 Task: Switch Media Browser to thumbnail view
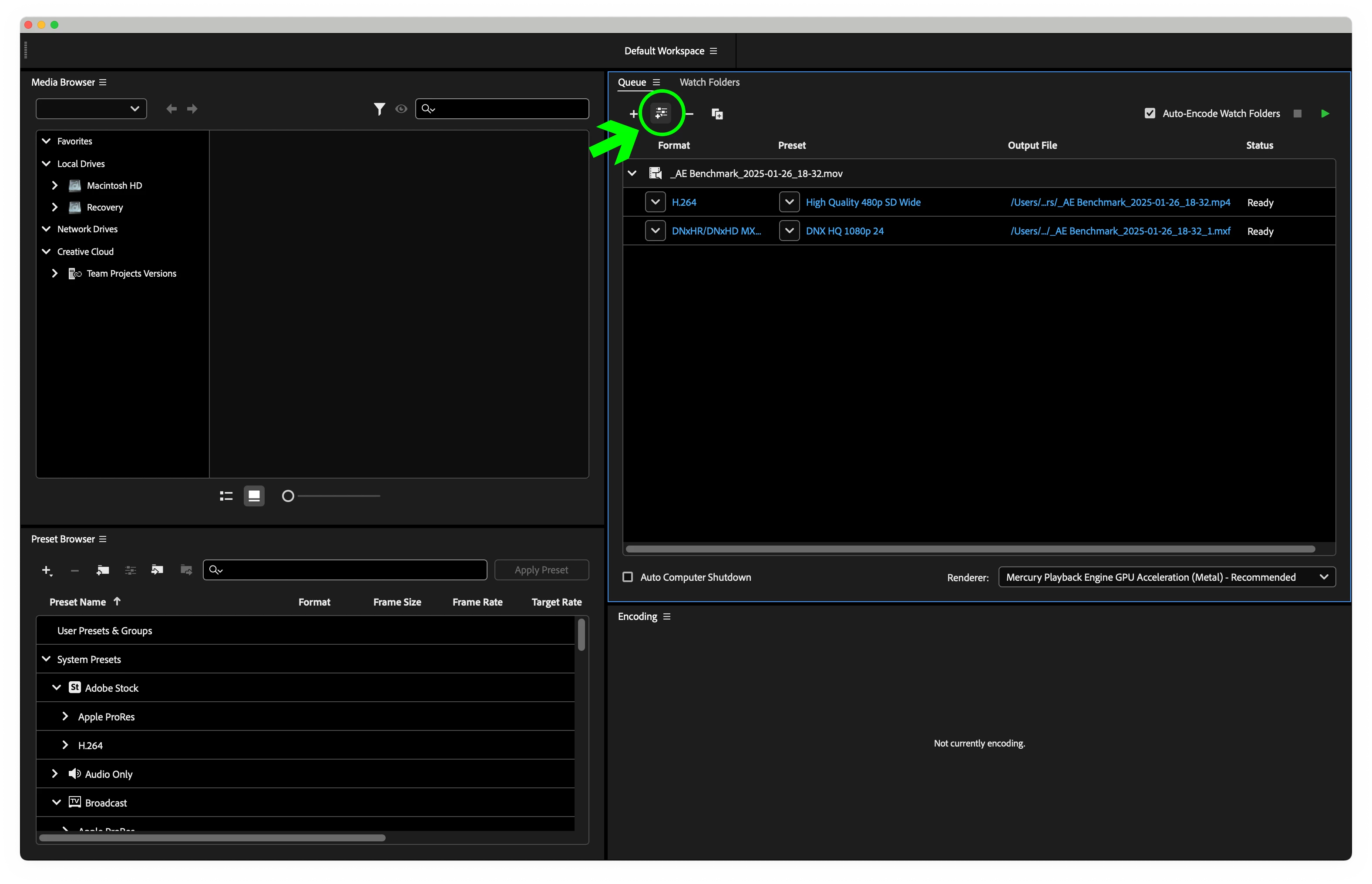[254, 496]
